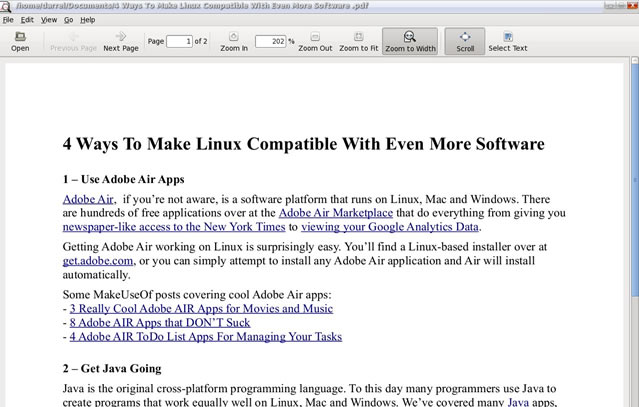The height and width of the screenshot is (407, 639).
Task: Click the Zoom In toolbar icon
Action: (x=234, y=42)
